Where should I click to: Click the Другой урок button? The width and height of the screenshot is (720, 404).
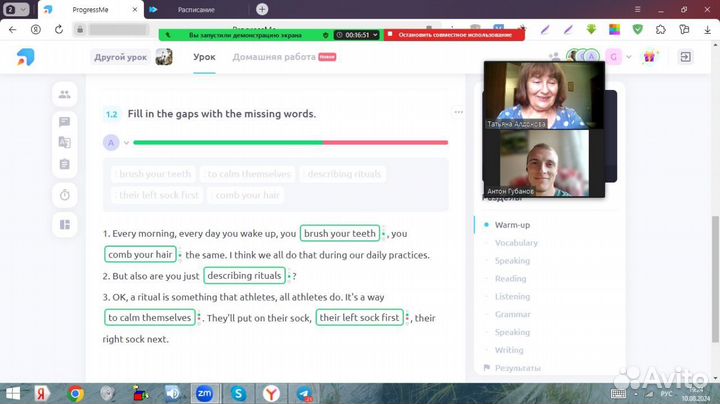coord(120,57)
